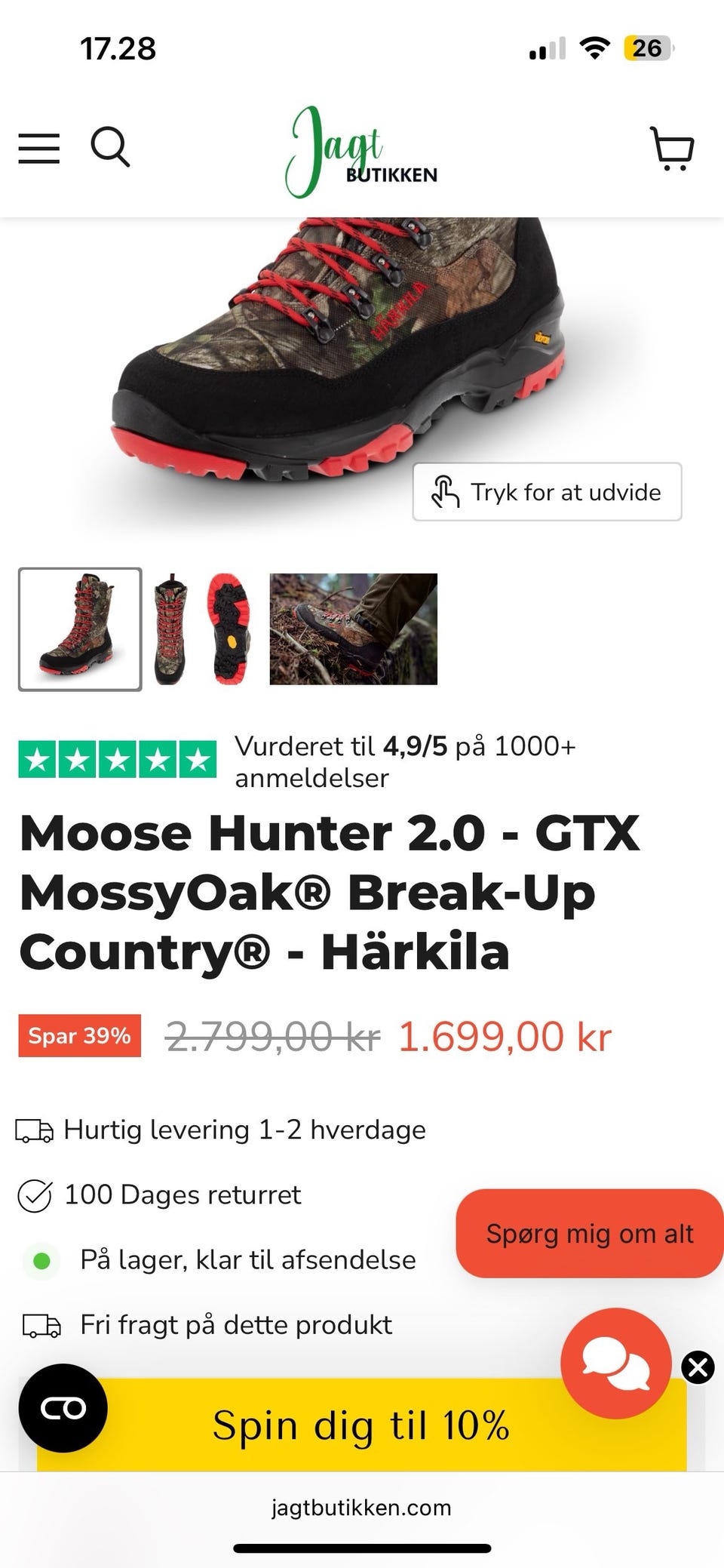
Task: Tap the 'Spin dig til 10%' banner
Action: pos(362,1425)
